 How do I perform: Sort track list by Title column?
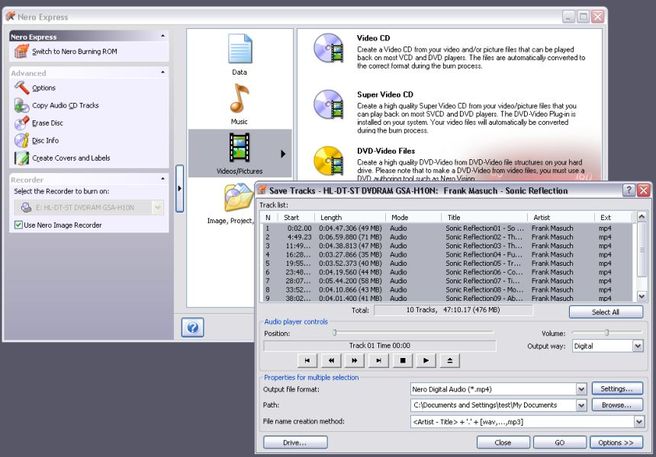(x=484, y=217)
